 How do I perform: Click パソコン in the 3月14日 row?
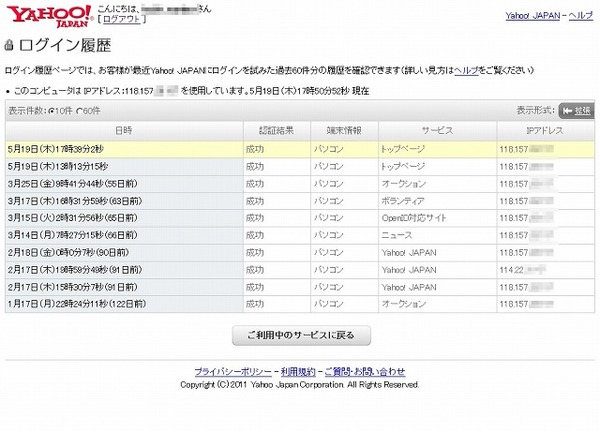tap(328, 236)
